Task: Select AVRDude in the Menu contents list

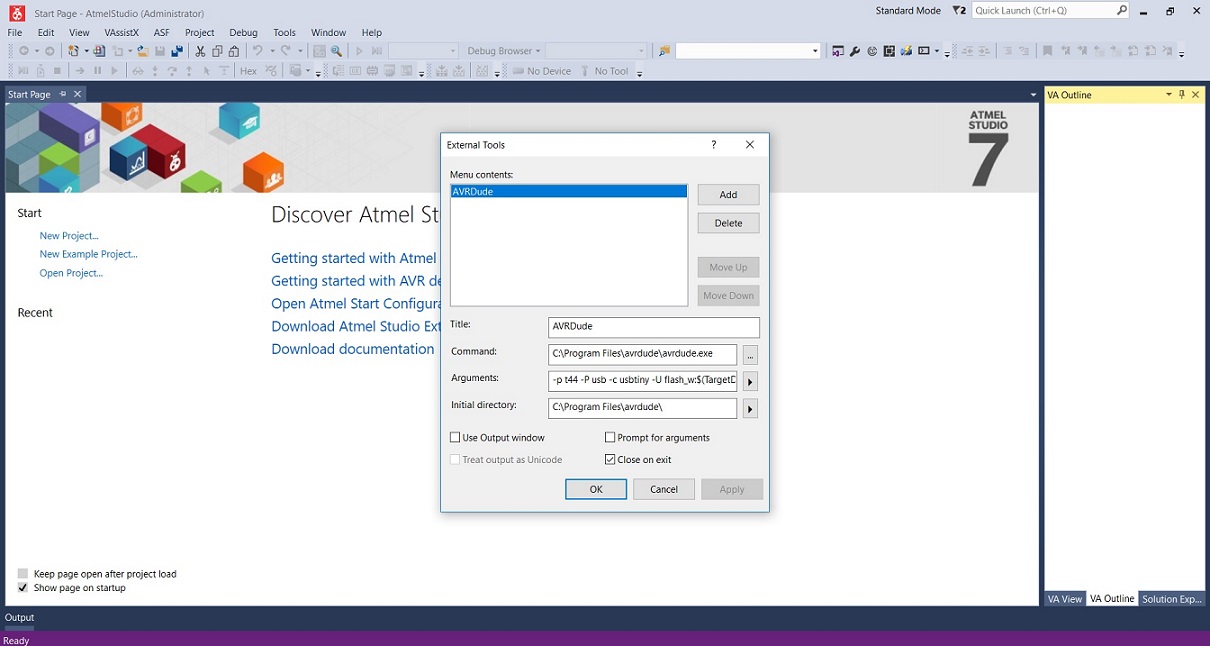Action: click(x=569, y=191)
